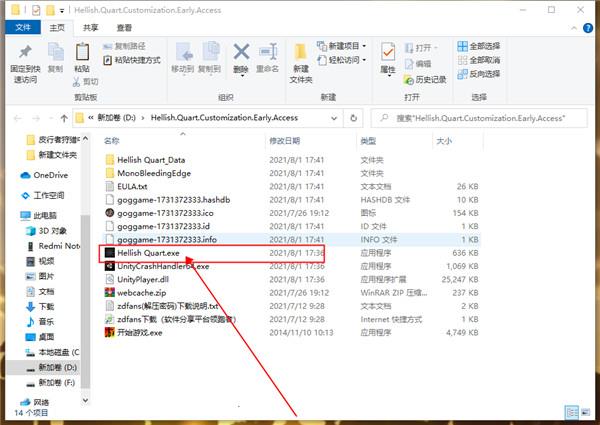Select the Home ribbon tab
The height and width of the screenshot is (425, 600).
[x=57, y=28]
